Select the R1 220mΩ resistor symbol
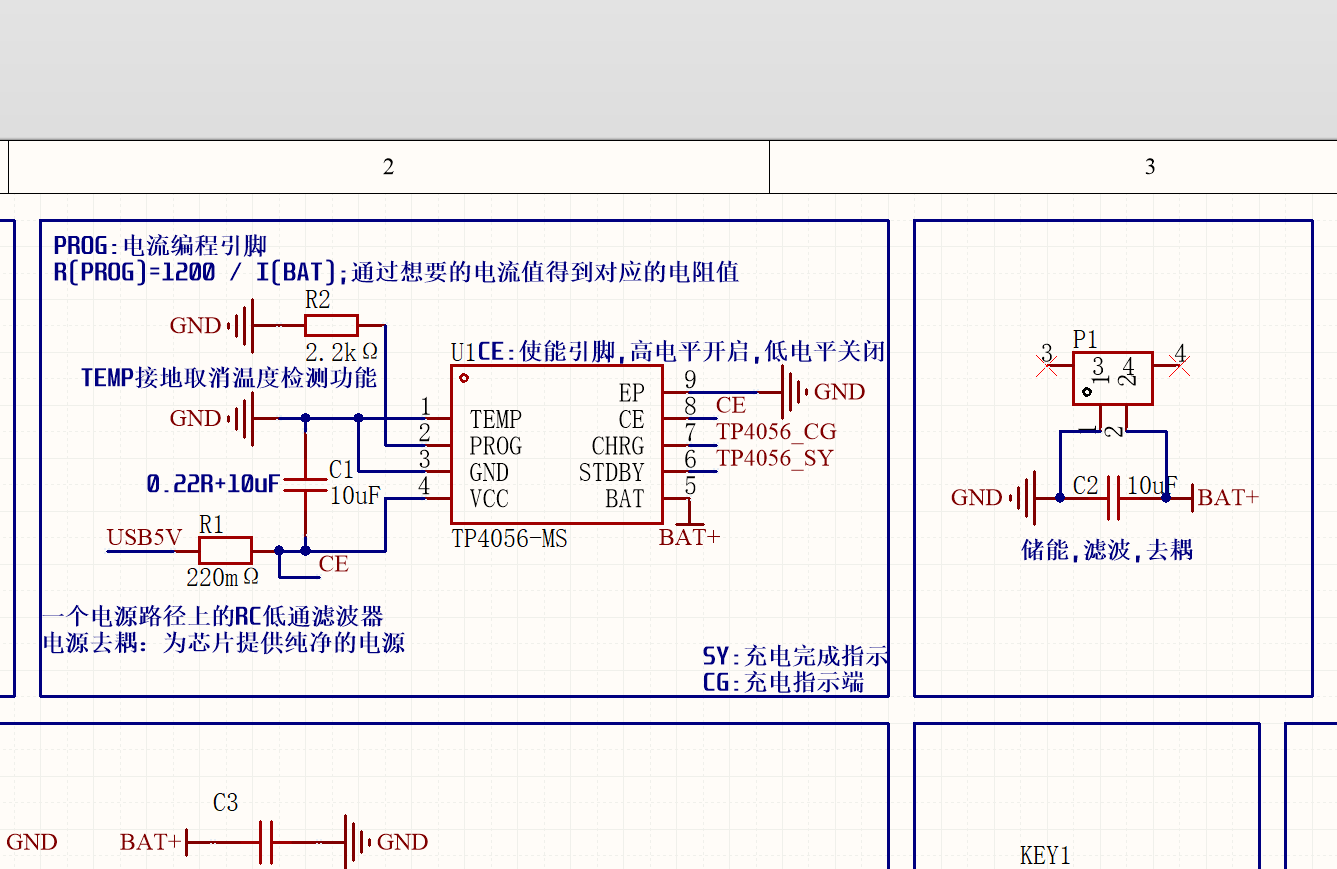The width and height of the screenshot is (1337, 869). [x=225, y=550]
